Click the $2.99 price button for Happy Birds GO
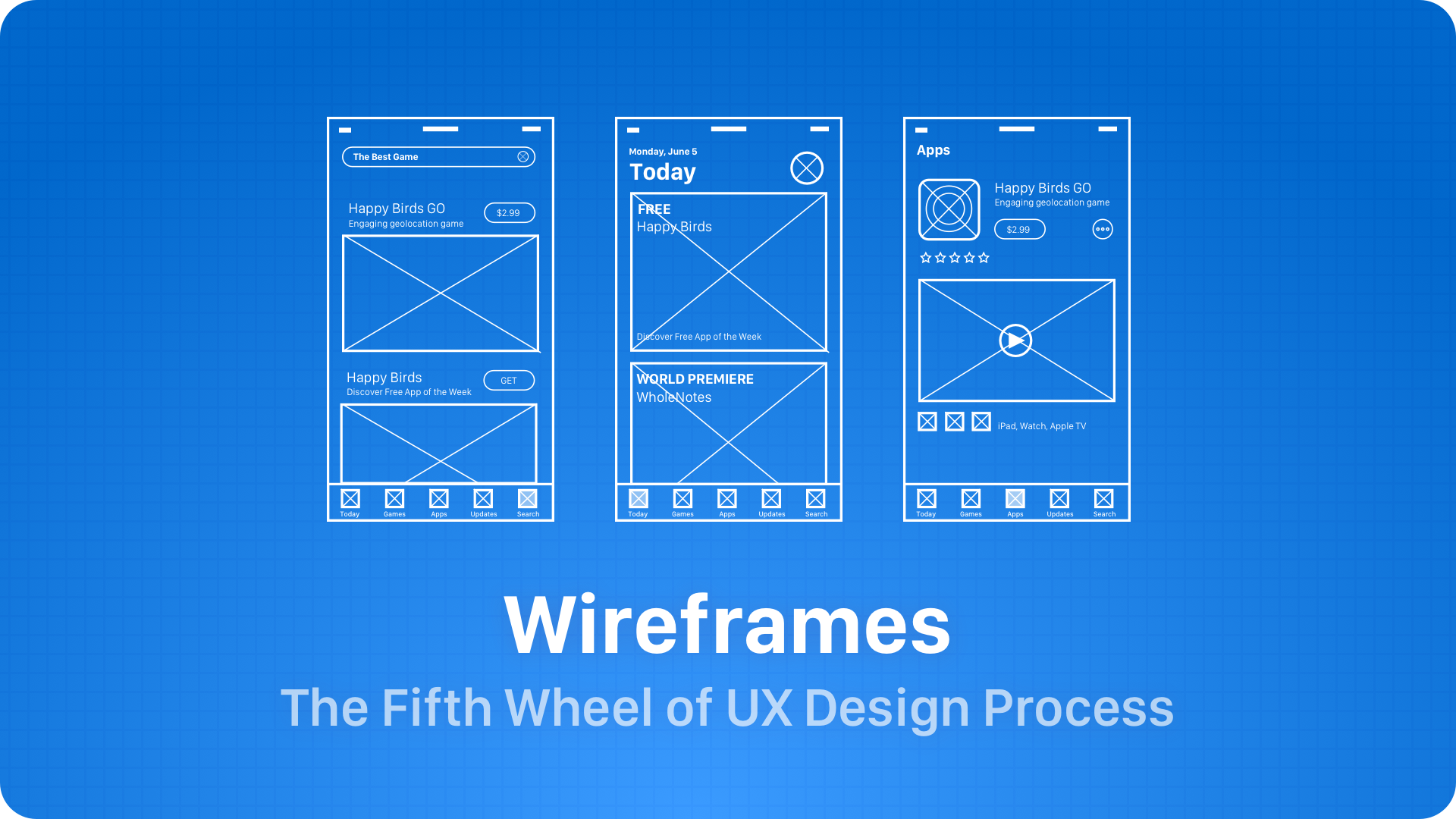Image resolution: width=1456 pixels, height=819 pixels. [510, 211]
